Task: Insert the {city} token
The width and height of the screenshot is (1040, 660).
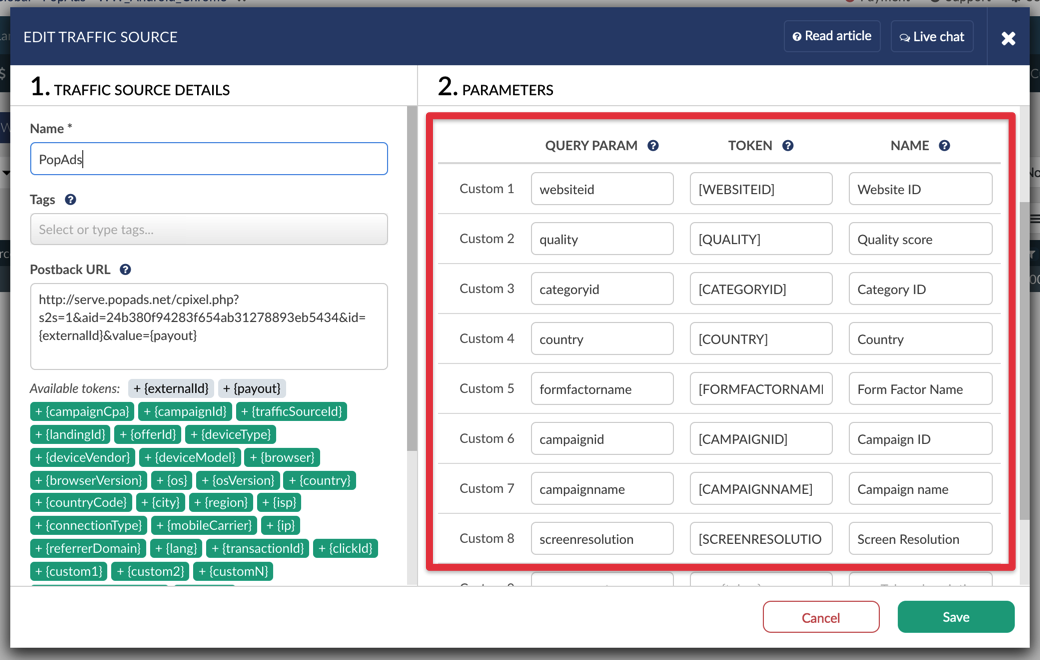Action: point(161,503)
